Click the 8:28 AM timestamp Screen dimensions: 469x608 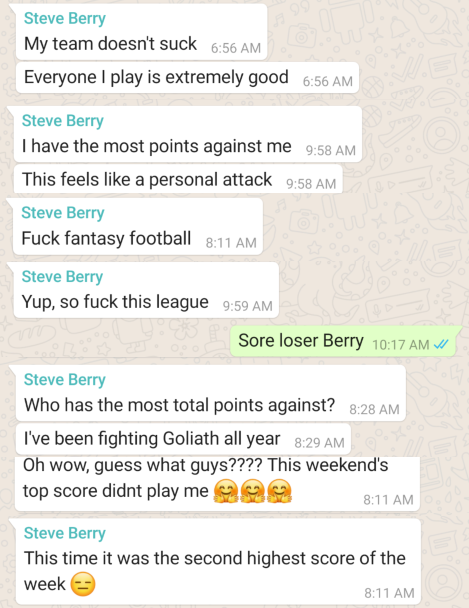(x=374, y=409)
